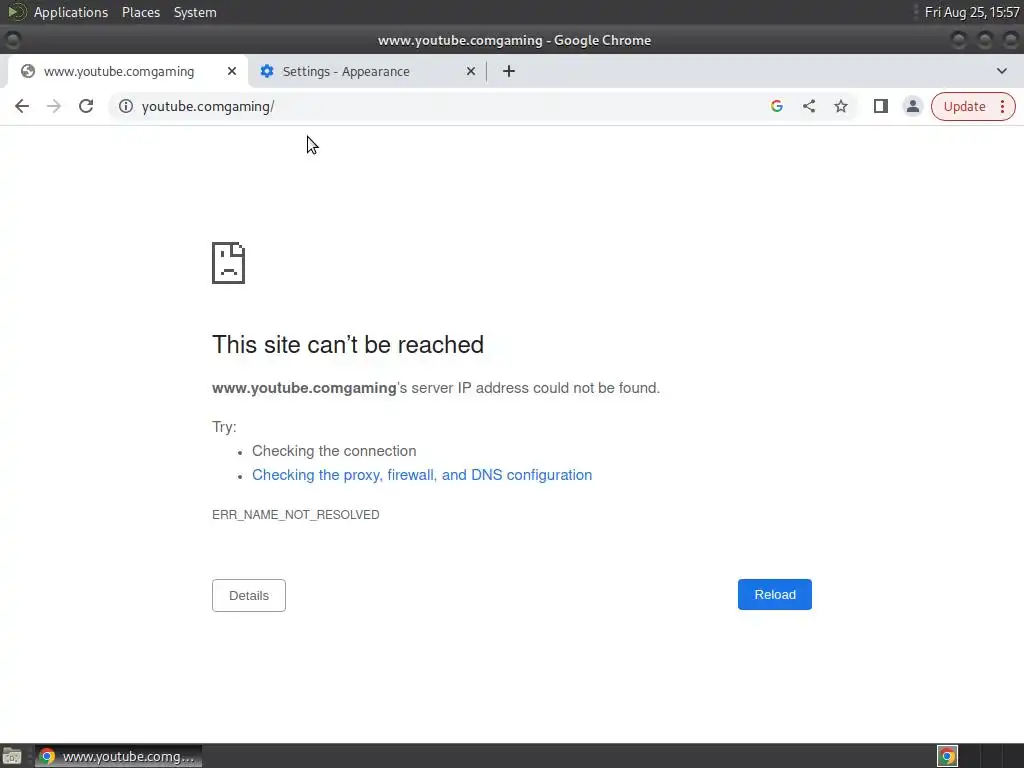Click the forward navigation arrow
1024x768 pixels.
(54, 106)
